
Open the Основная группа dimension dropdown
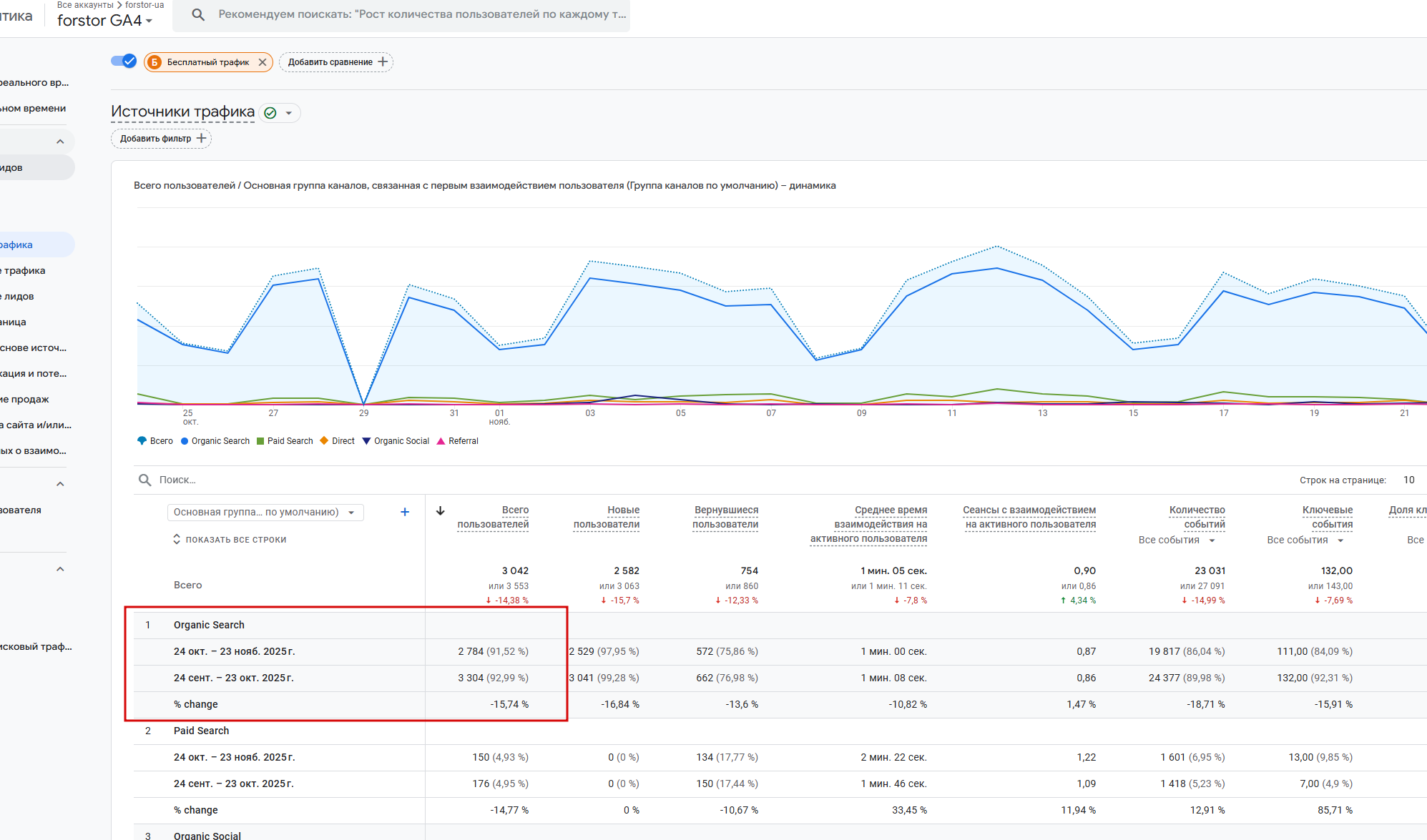pos(265,513)
